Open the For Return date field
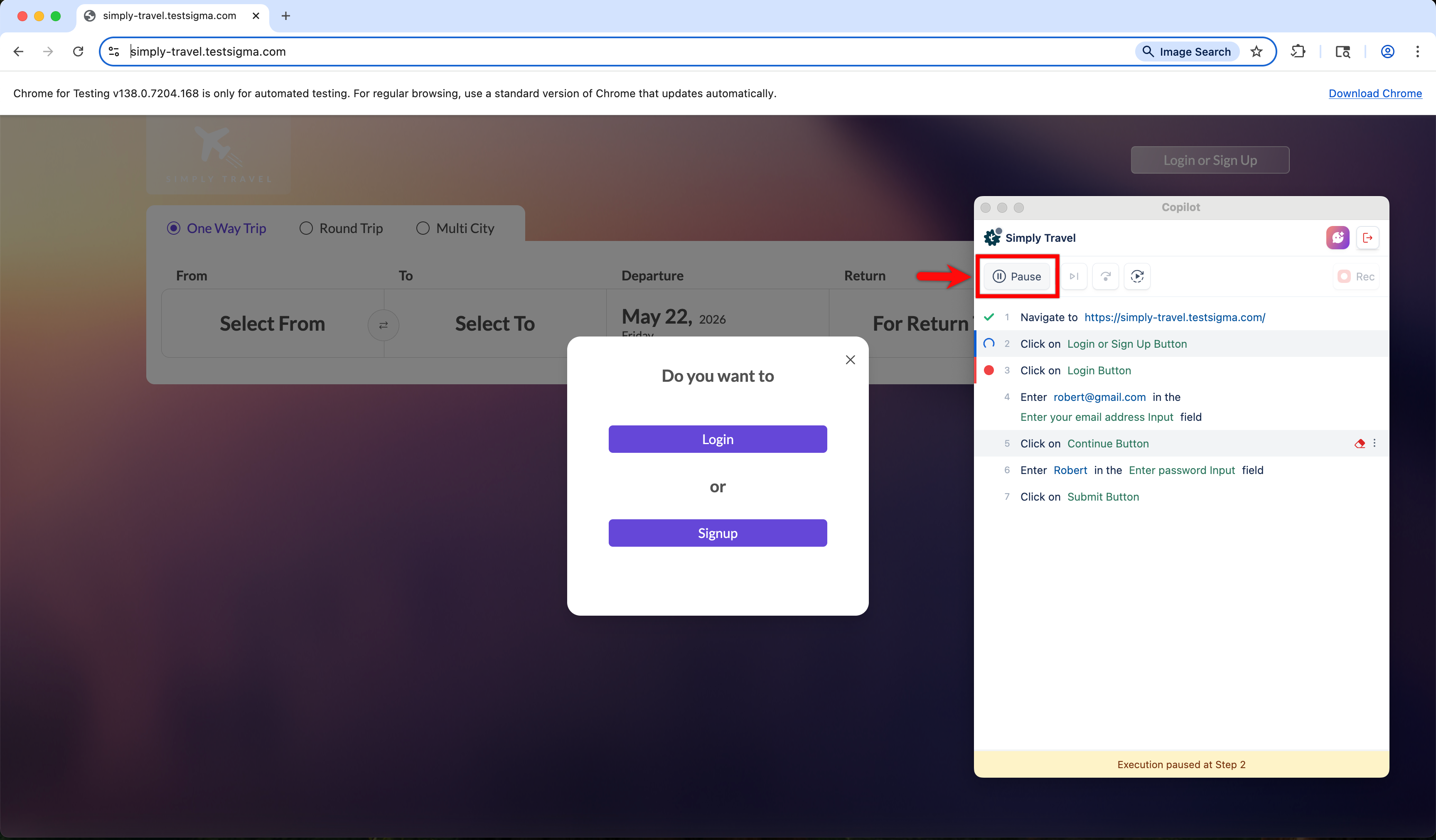 [x=902, y=324]
